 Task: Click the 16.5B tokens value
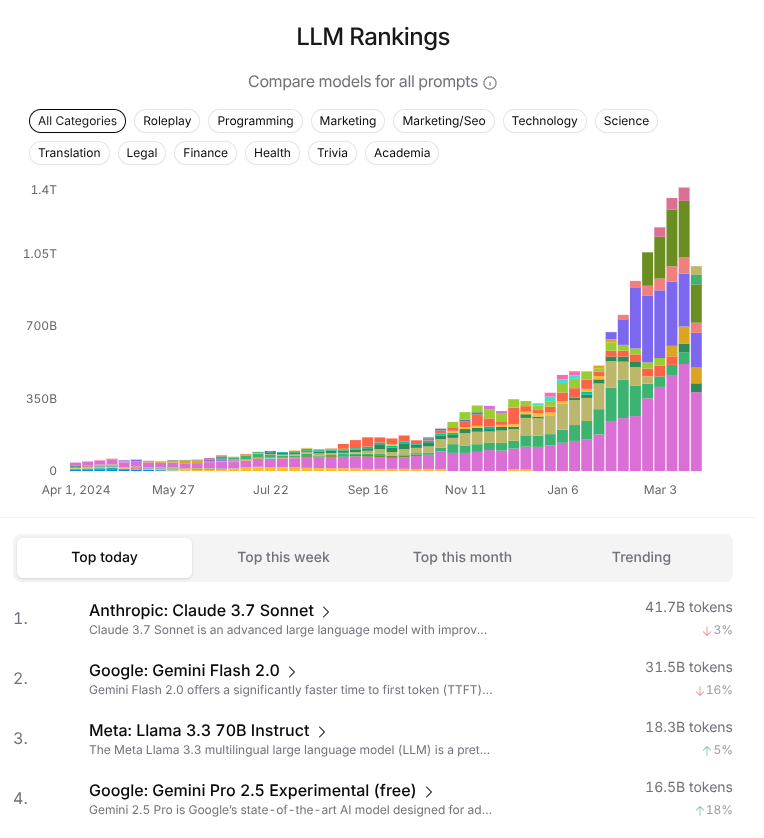(689, 787)
